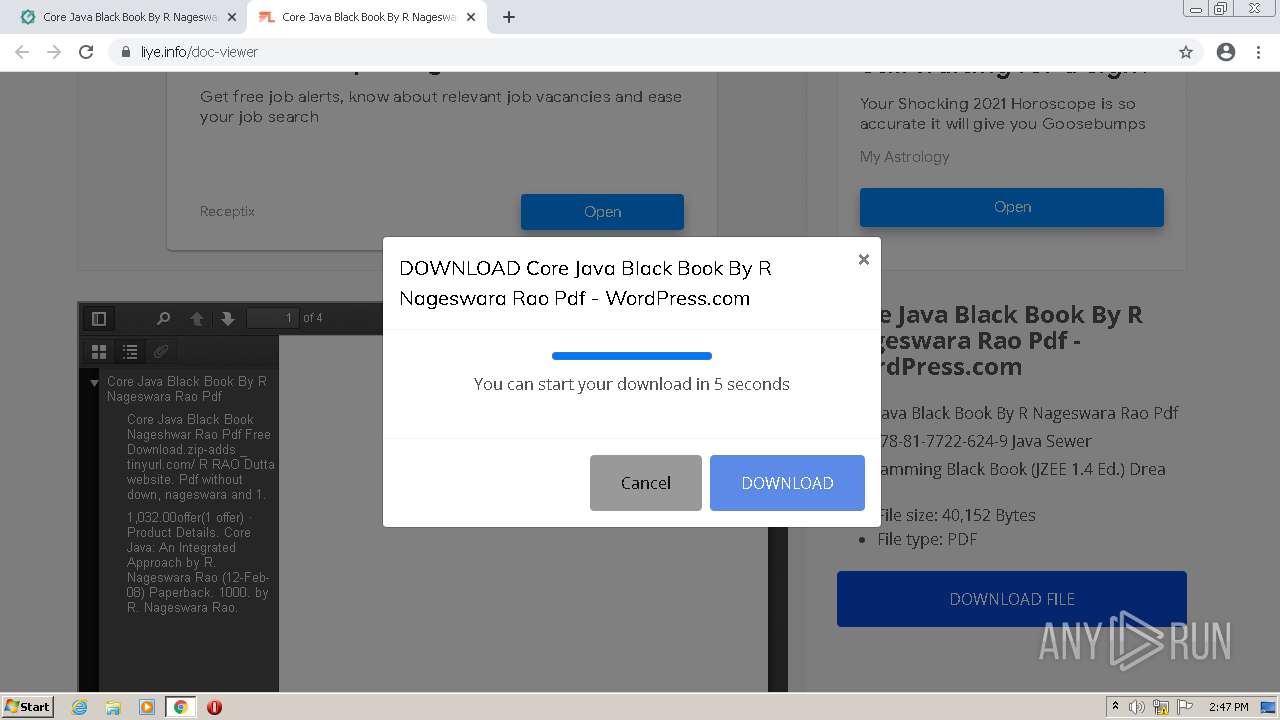
Task: Click the red stop-sign taskbar icon
Action: pyautogui.click(x=214, y=707)
